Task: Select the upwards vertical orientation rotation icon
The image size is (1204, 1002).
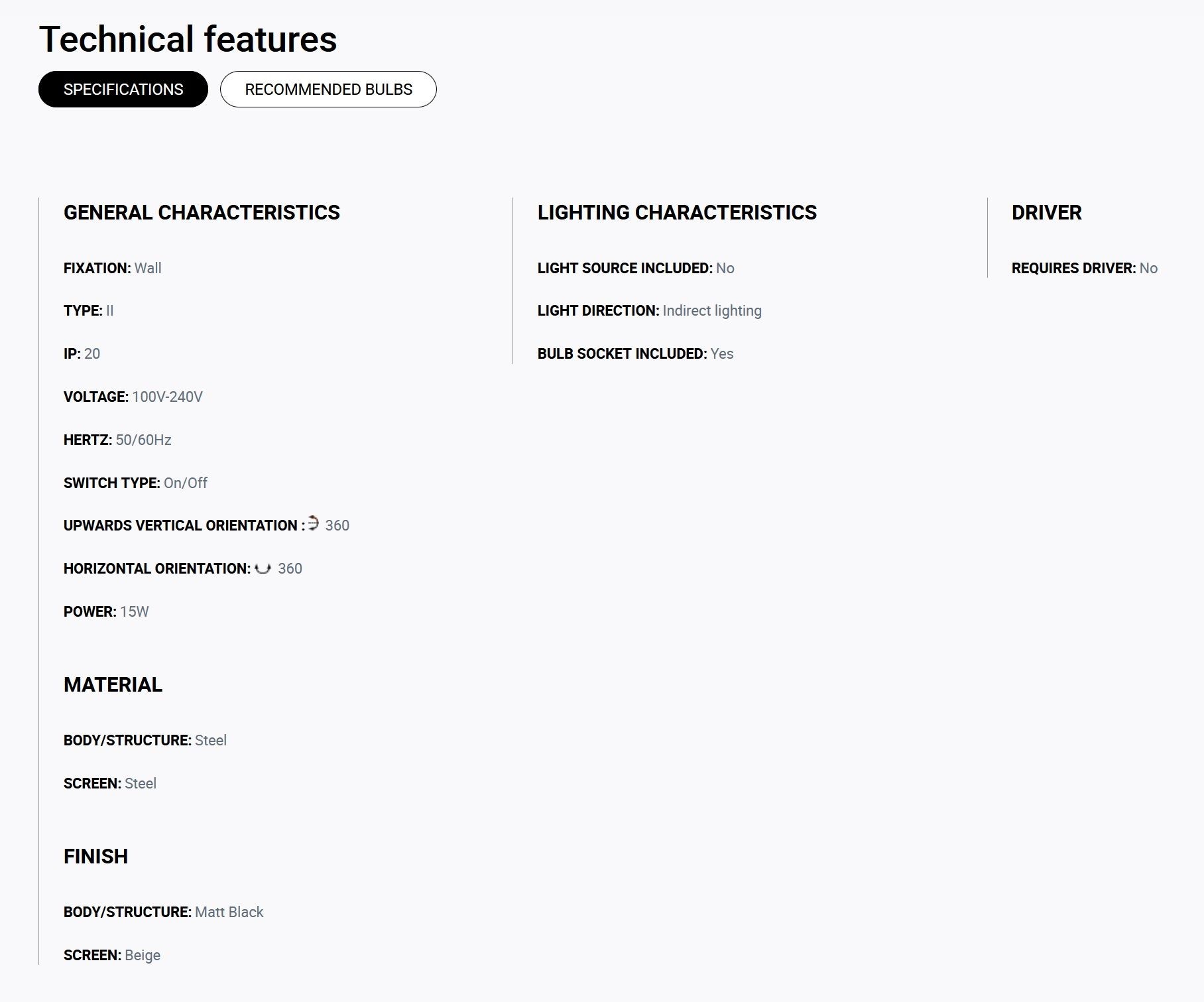Action: [314, 523]
